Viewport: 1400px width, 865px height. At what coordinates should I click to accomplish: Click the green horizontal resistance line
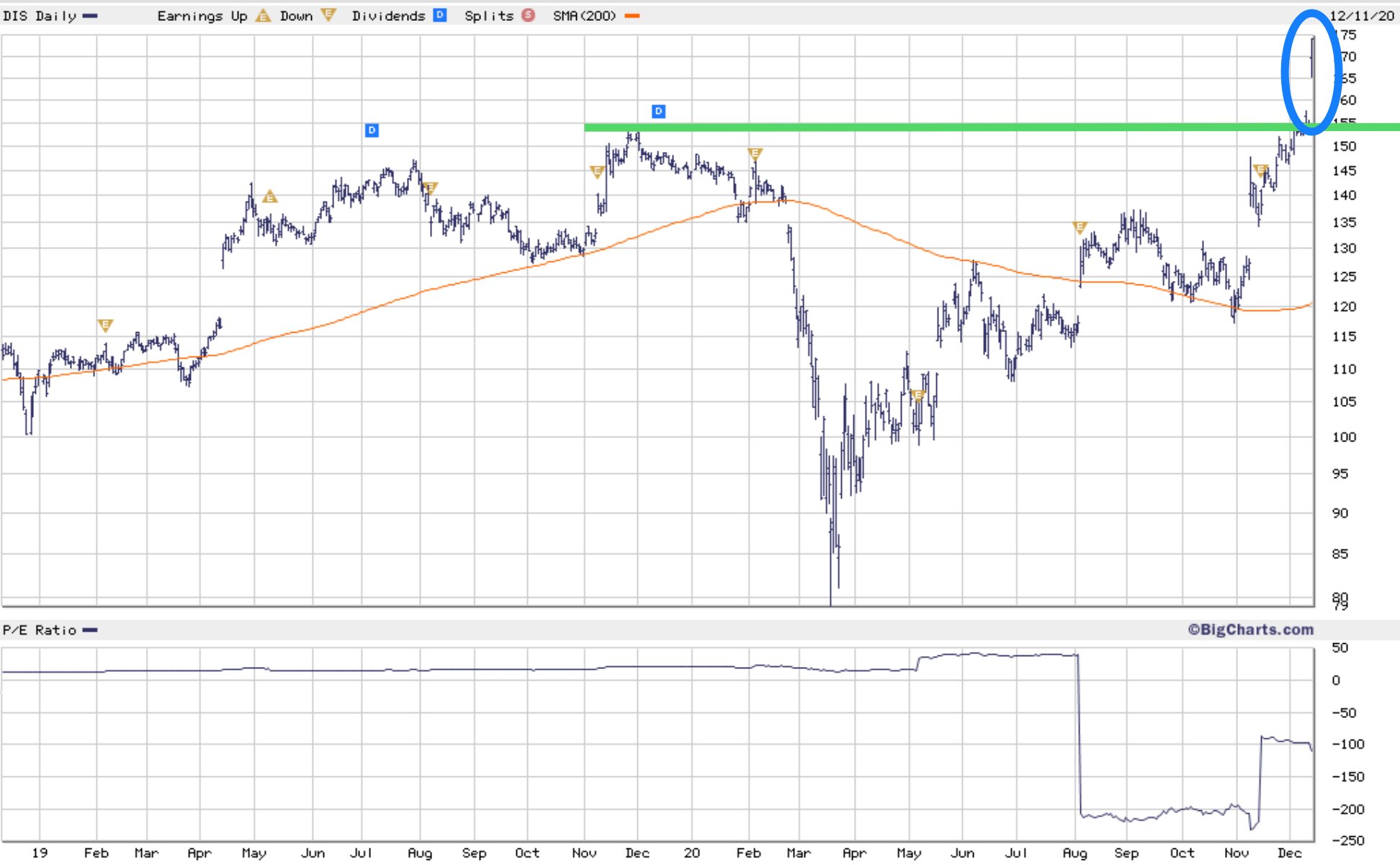click(936, 127)
